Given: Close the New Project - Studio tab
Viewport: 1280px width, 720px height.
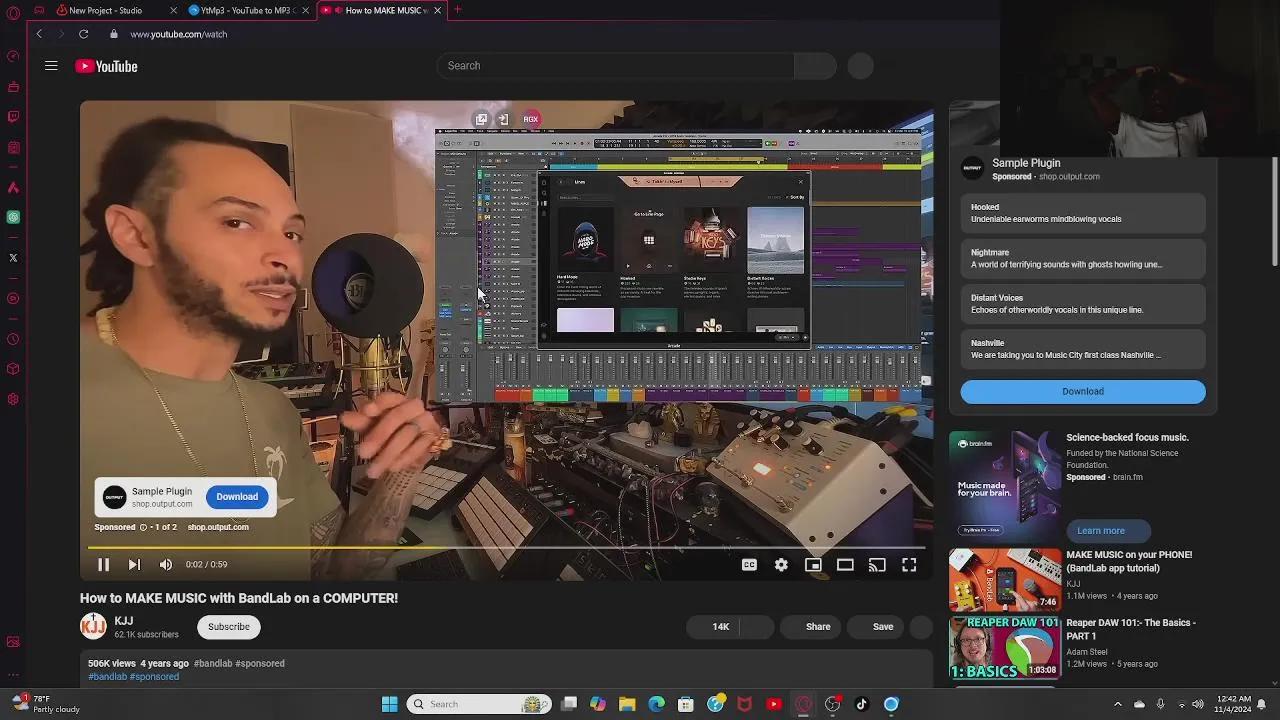Looking at the screenshot, I should point(173,10).
